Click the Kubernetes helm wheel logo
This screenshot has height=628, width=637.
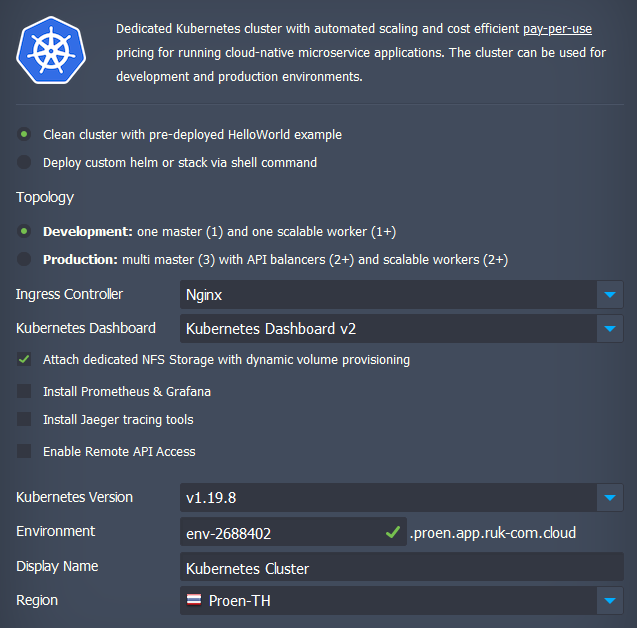(x=49, y=50)
